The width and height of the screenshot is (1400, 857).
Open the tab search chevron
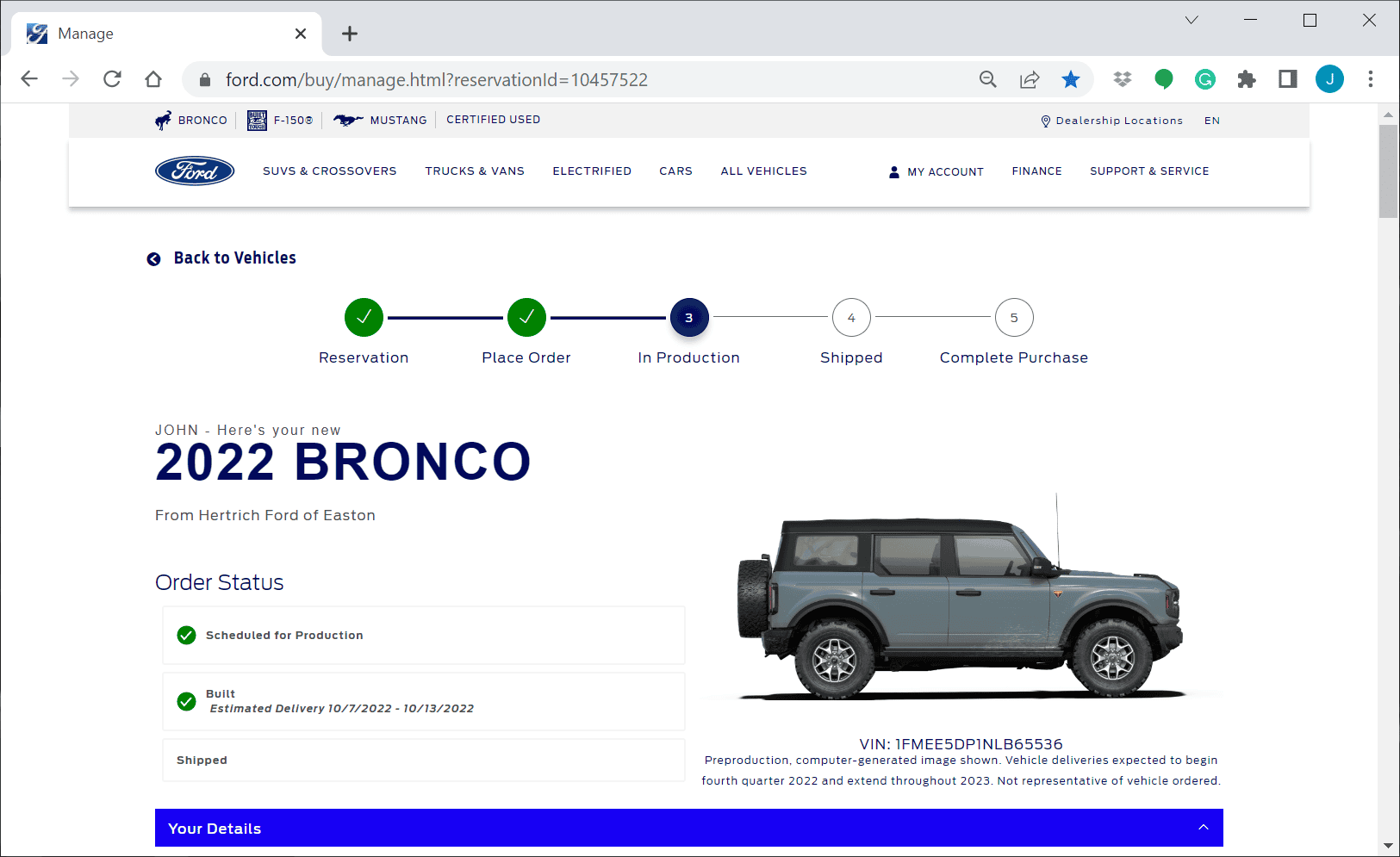[x=1192, y=20]
